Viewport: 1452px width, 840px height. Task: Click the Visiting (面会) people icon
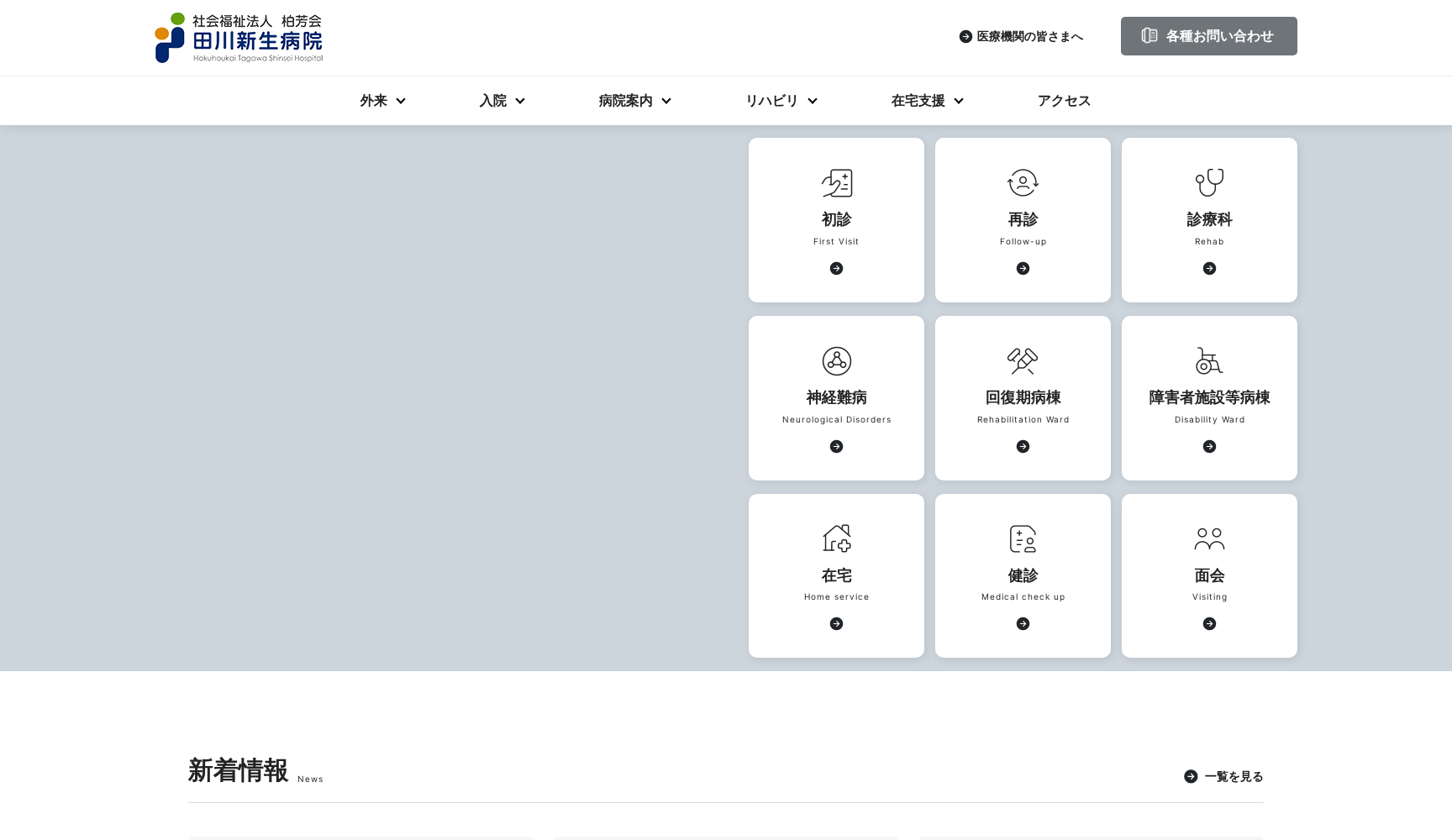pyautogui.click(x=1209, y=538)
